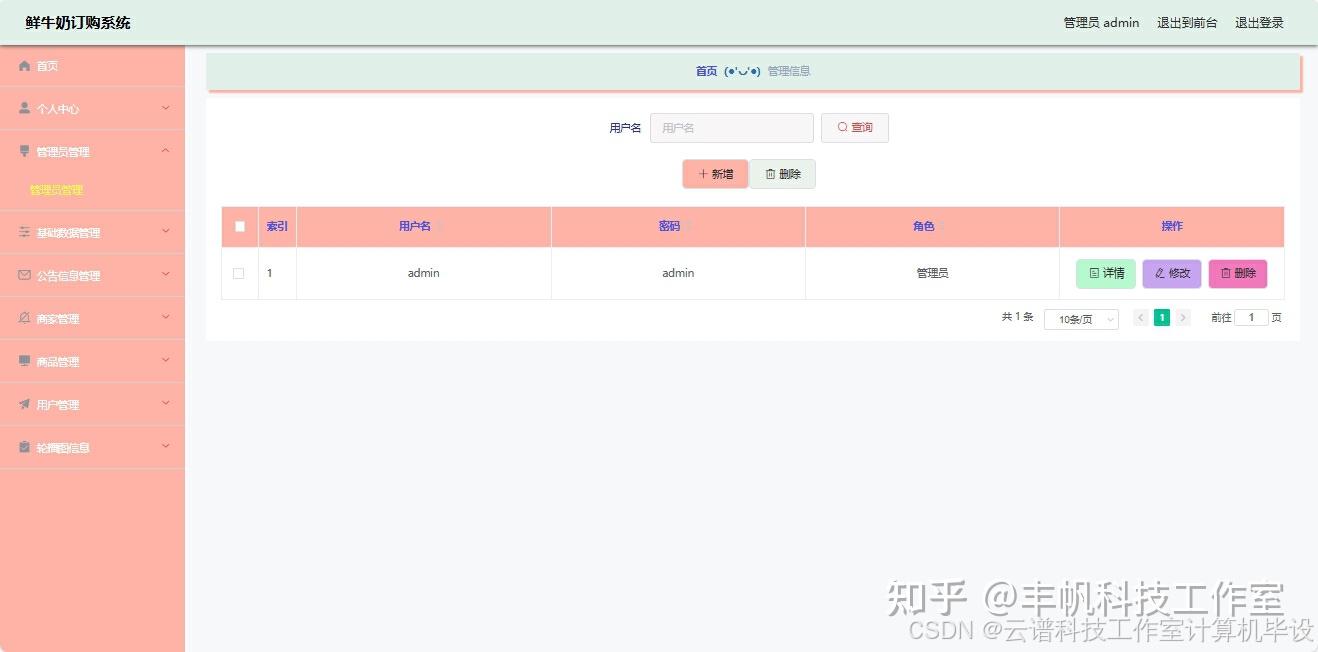Click 退出登录 in the top bar
The width and height of the screenshot is (1318, 652).
[x=1259, y=22]
